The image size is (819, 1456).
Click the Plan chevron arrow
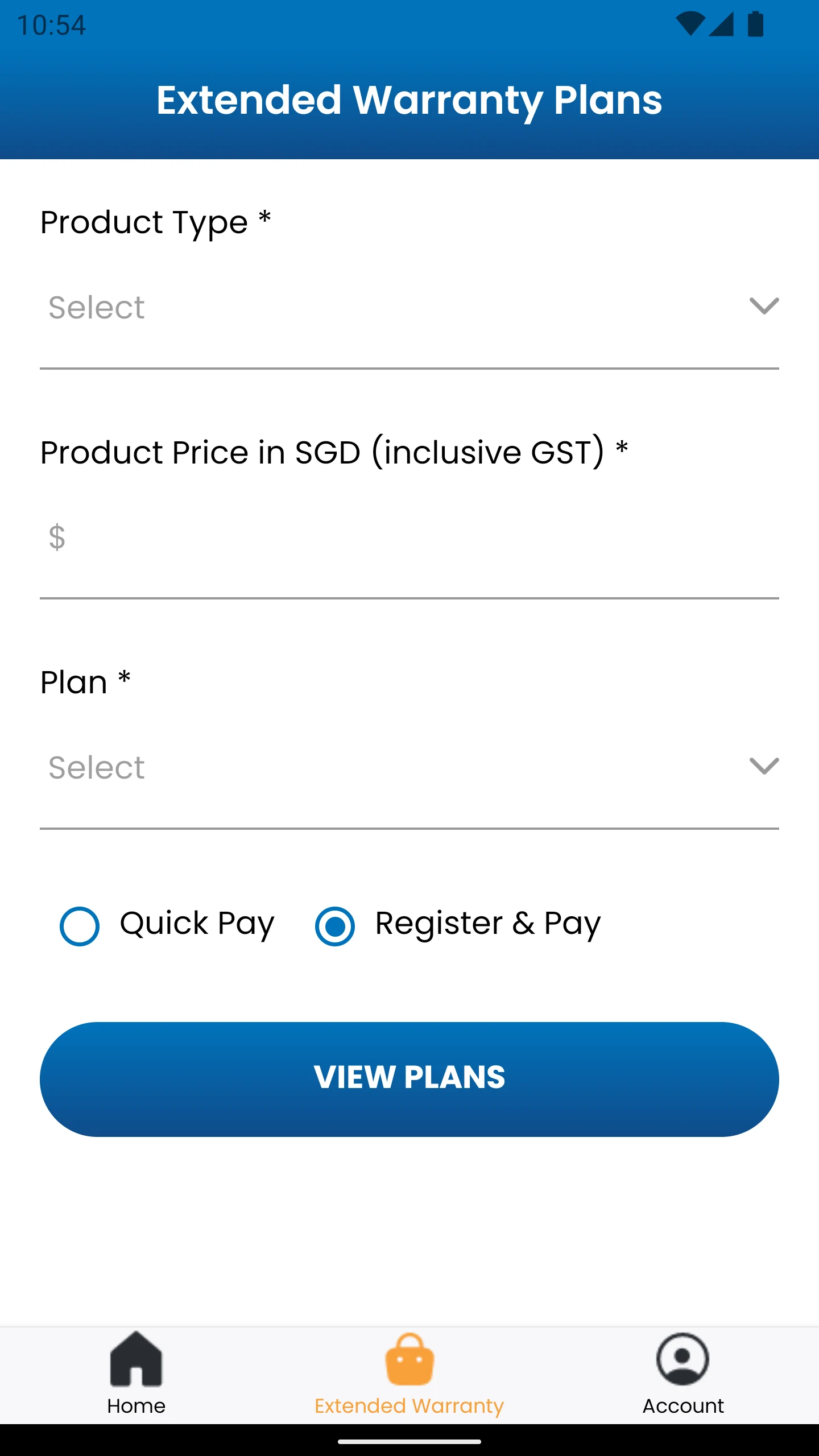click(x=764, y=766)
